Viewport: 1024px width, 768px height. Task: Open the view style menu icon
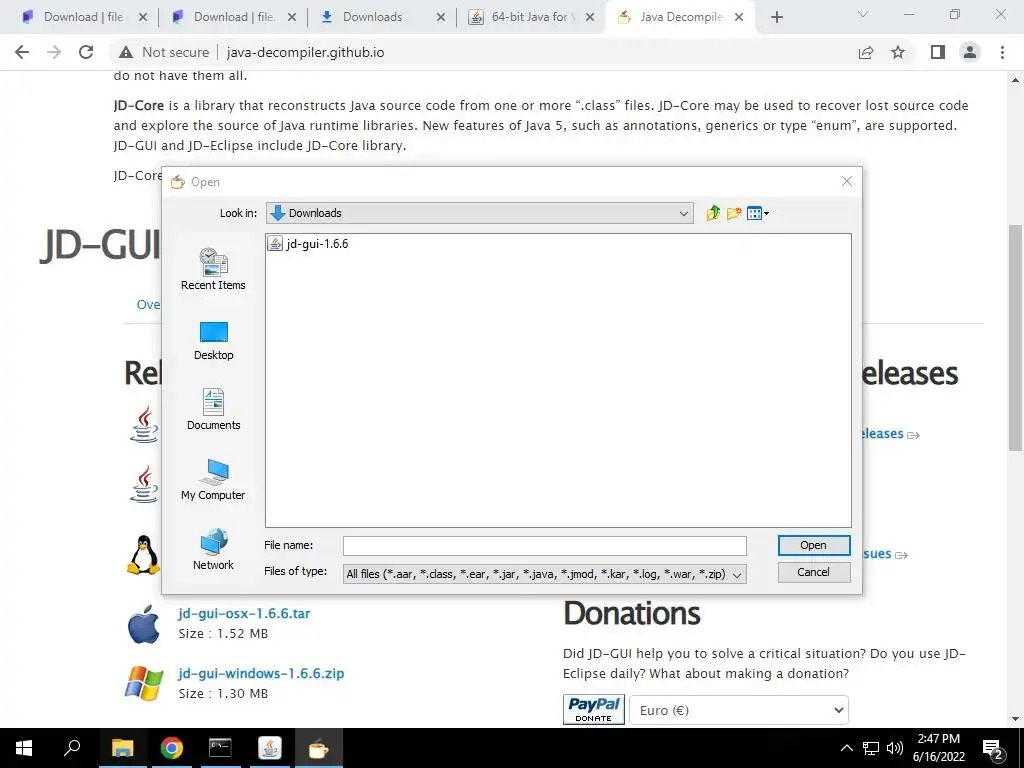(x=758, y=213)
